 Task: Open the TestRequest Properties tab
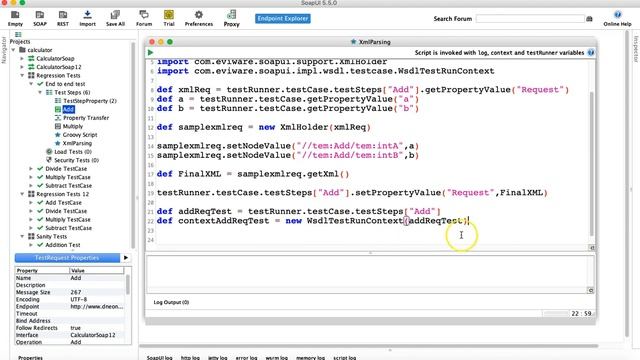pyautogui.click(x=67, y=258)
